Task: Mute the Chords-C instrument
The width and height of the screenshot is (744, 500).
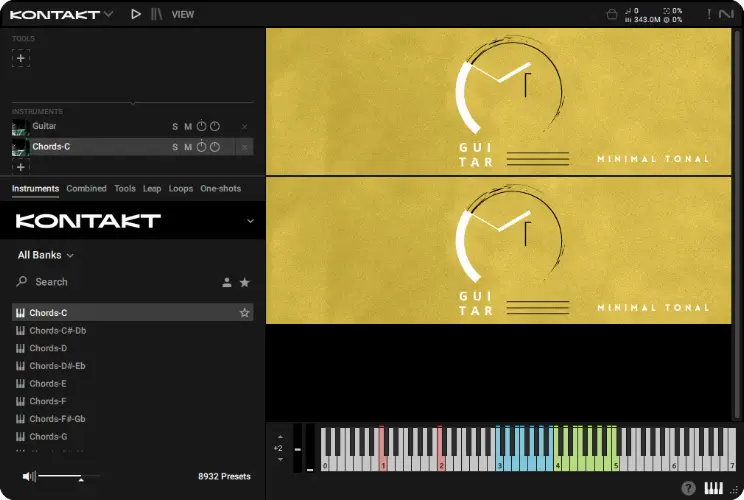Action: 187,147
